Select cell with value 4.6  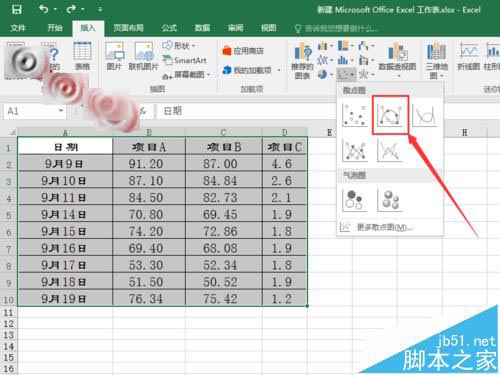click(x=284, y=163)
